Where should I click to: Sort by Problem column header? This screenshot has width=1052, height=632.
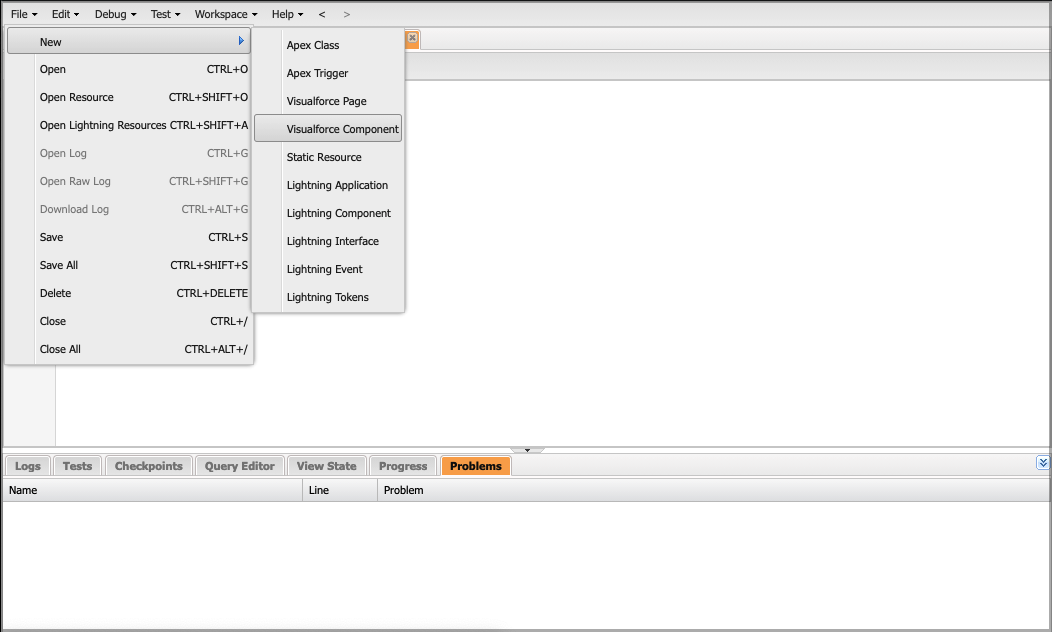(713, 490)
